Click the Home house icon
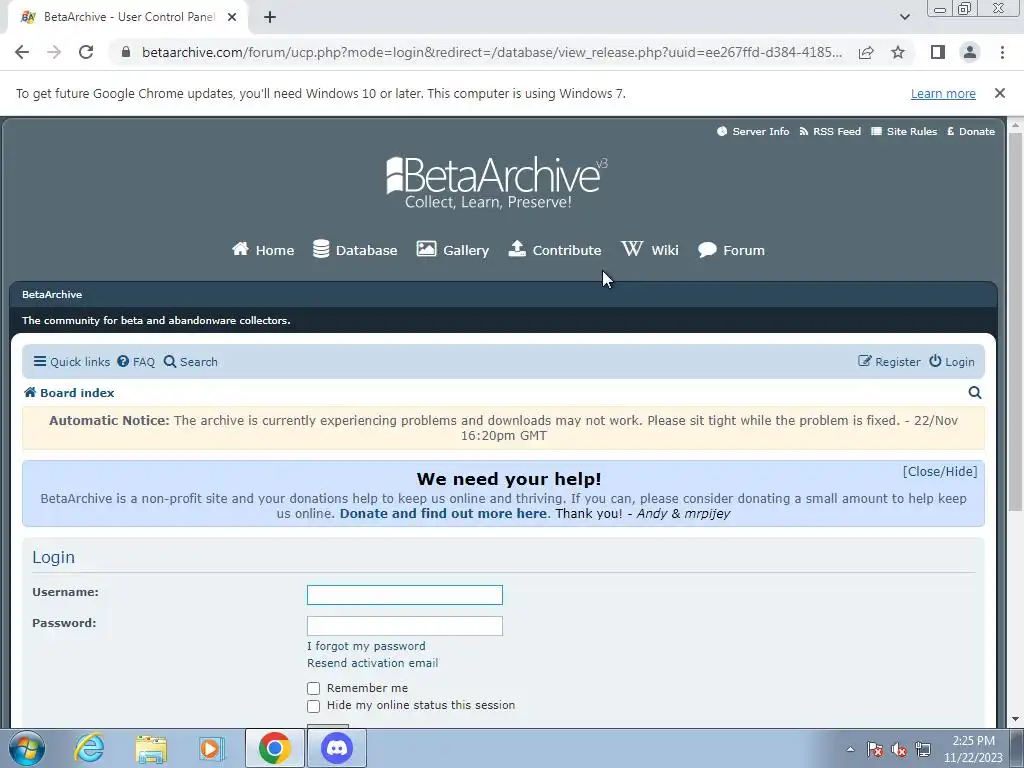Viewport: 1024px width, 768px height. pyautogui.click(x=240, y=249)
